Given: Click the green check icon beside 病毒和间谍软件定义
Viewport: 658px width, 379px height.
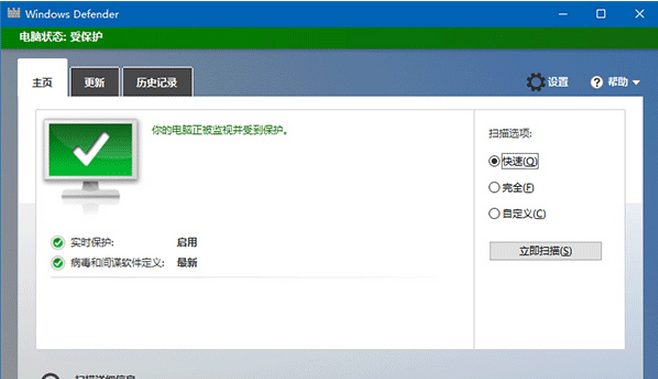Looking at the screenshot, I should point(57,263).
